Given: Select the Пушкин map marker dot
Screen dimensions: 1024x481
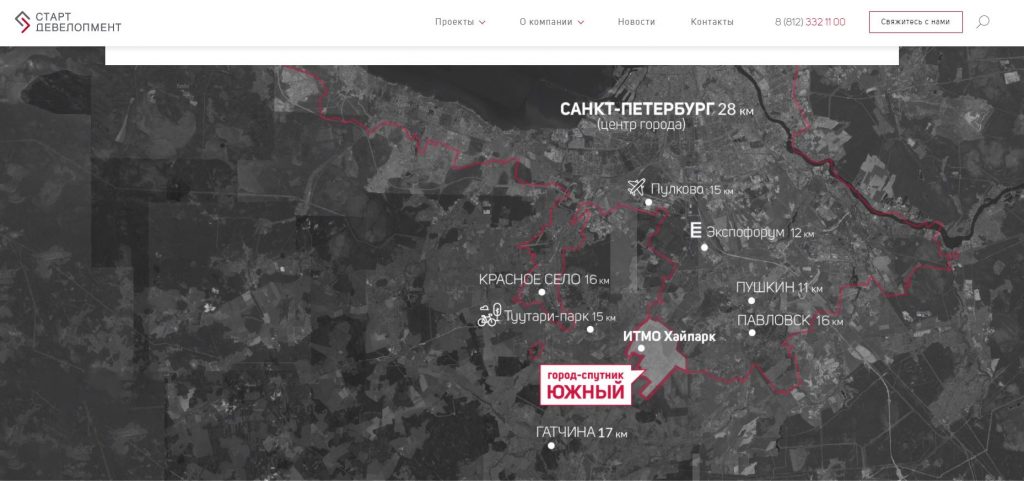Looking at the screenshot, I should pyautogui.click(x=751, y=301).
